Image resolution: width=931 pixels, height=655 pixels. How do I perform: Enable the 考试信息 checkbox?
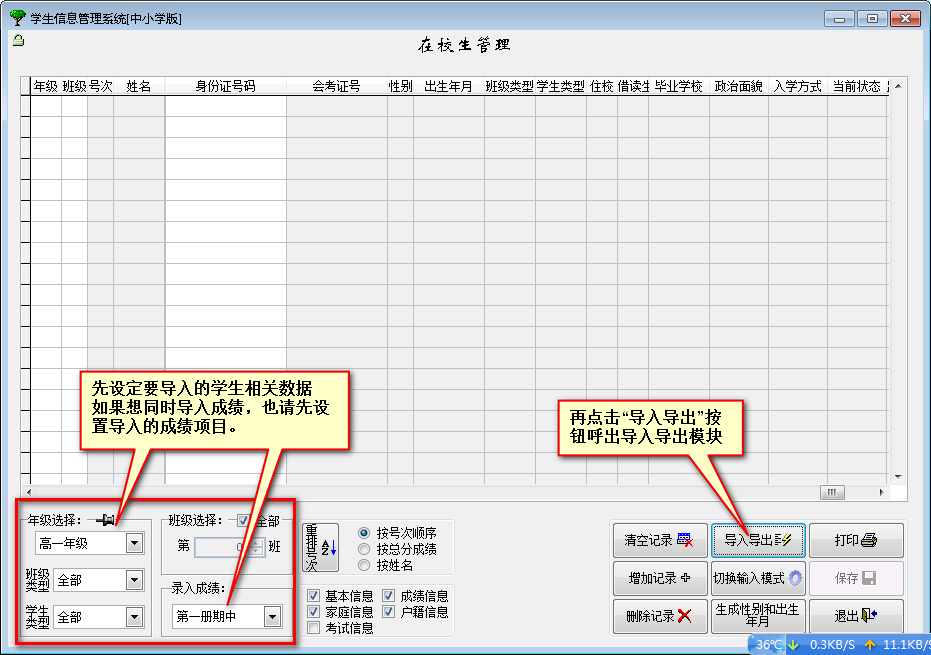[x=314, y=628]
